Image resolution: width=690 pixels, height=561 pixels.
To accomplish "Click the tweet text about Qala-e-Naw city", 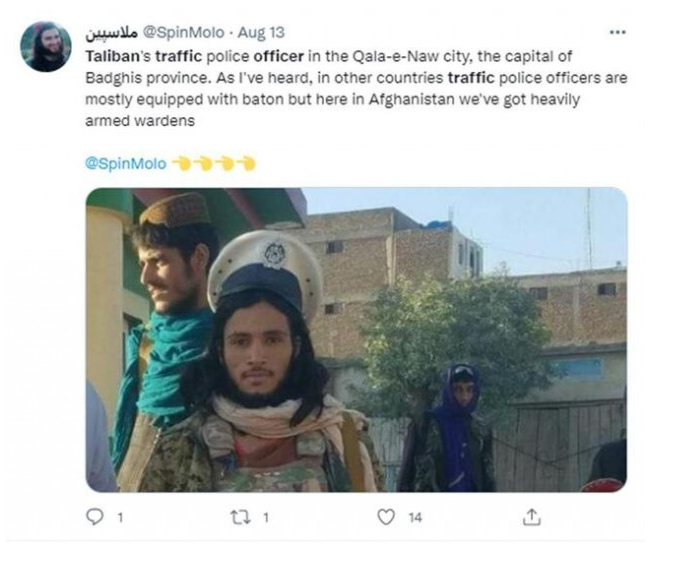I will coord(356,88).
